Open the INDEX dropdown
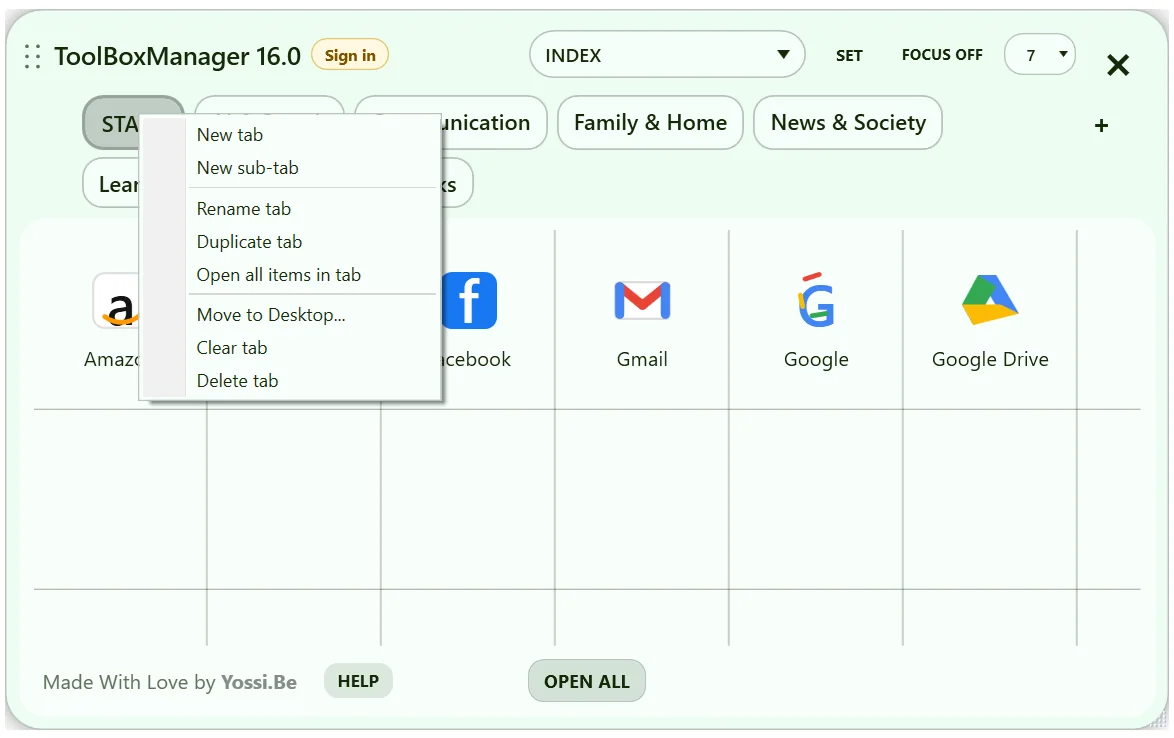1174x738 pixels. pos(666,55)
